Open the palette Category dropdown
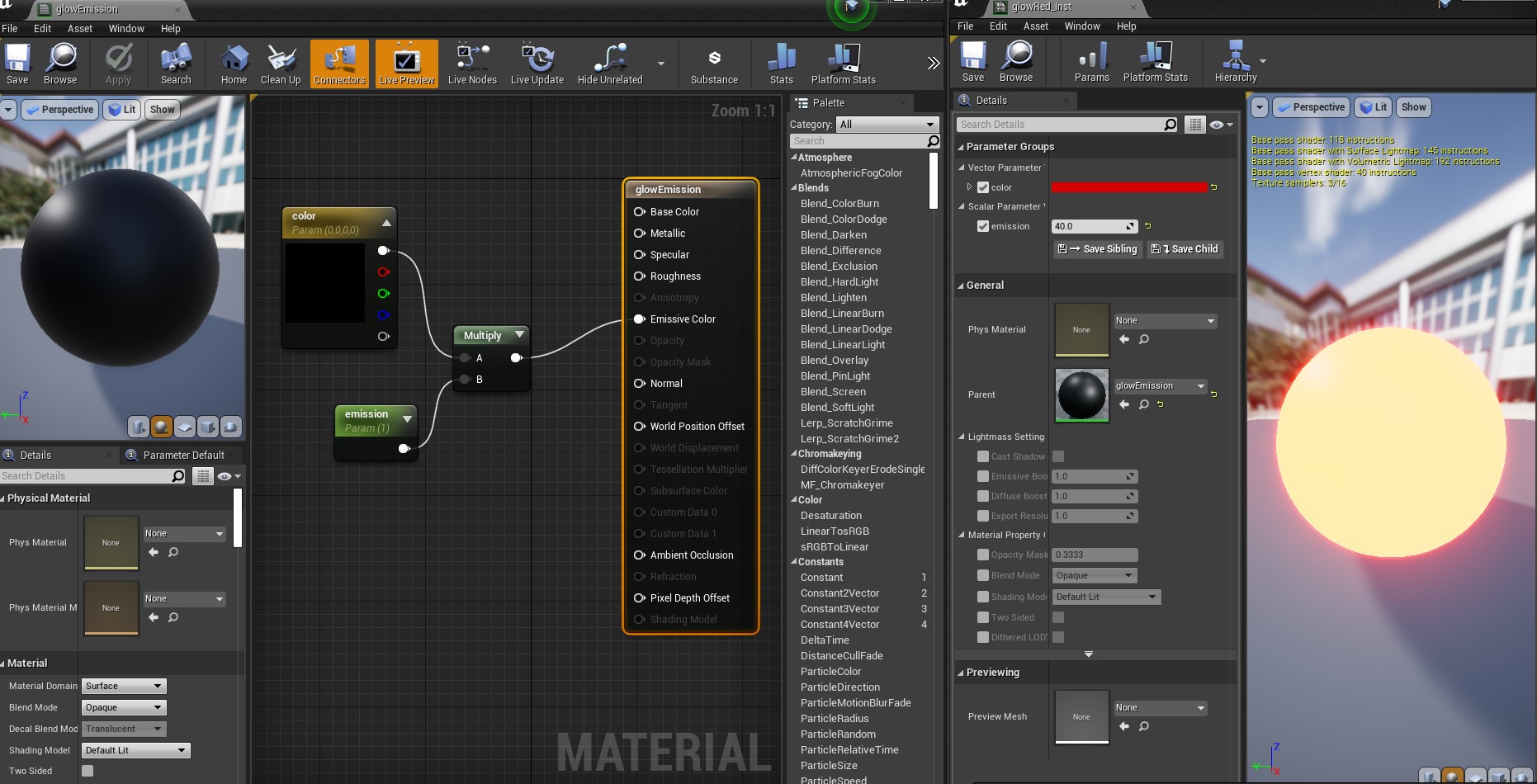This screenshot has width=1537, height=784. click(x=887, y=125)
